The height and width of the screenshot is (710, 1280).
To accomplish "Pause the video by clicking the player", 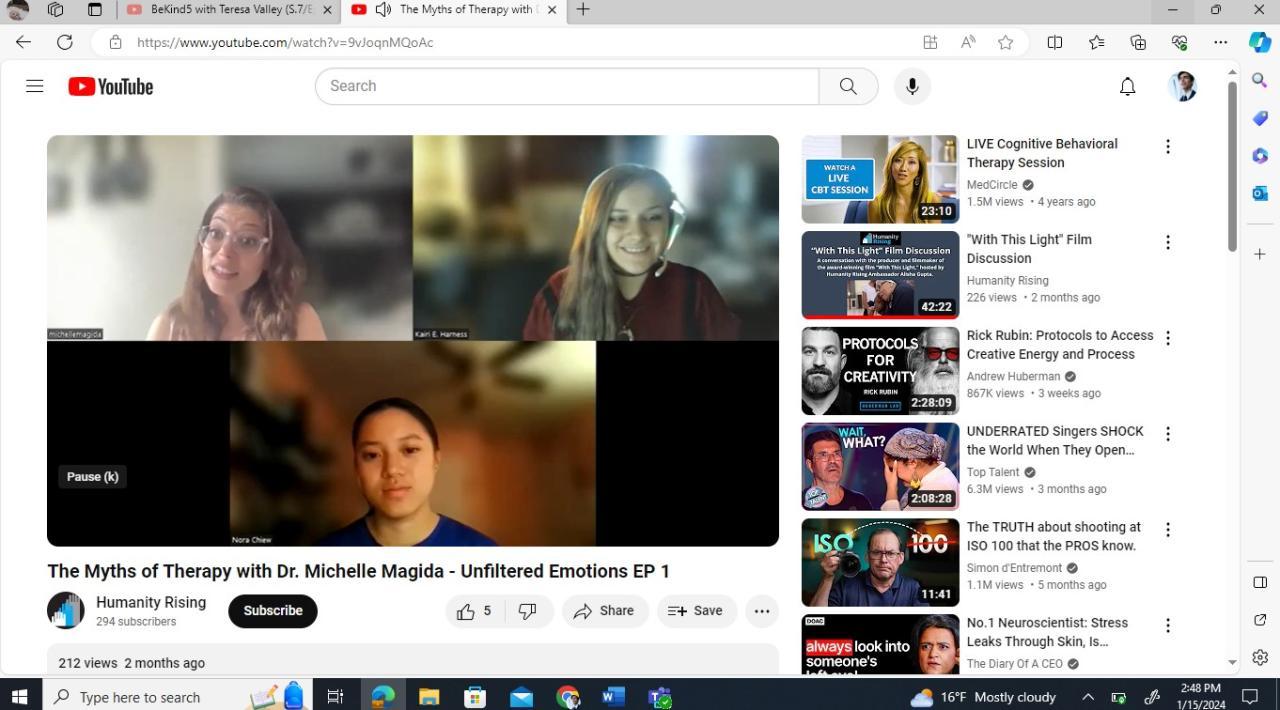I will coord(413,341).
